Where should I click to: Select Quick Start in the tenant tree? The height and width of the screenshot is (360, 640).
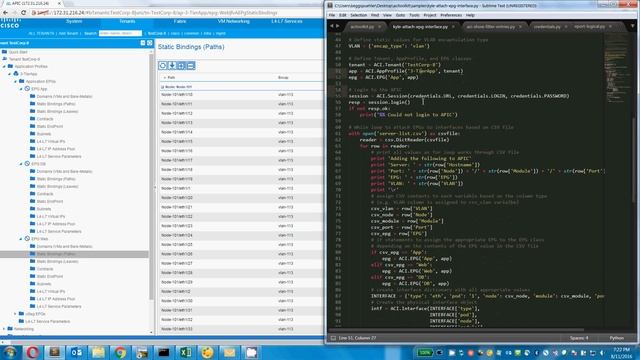[x=18, y=52]
